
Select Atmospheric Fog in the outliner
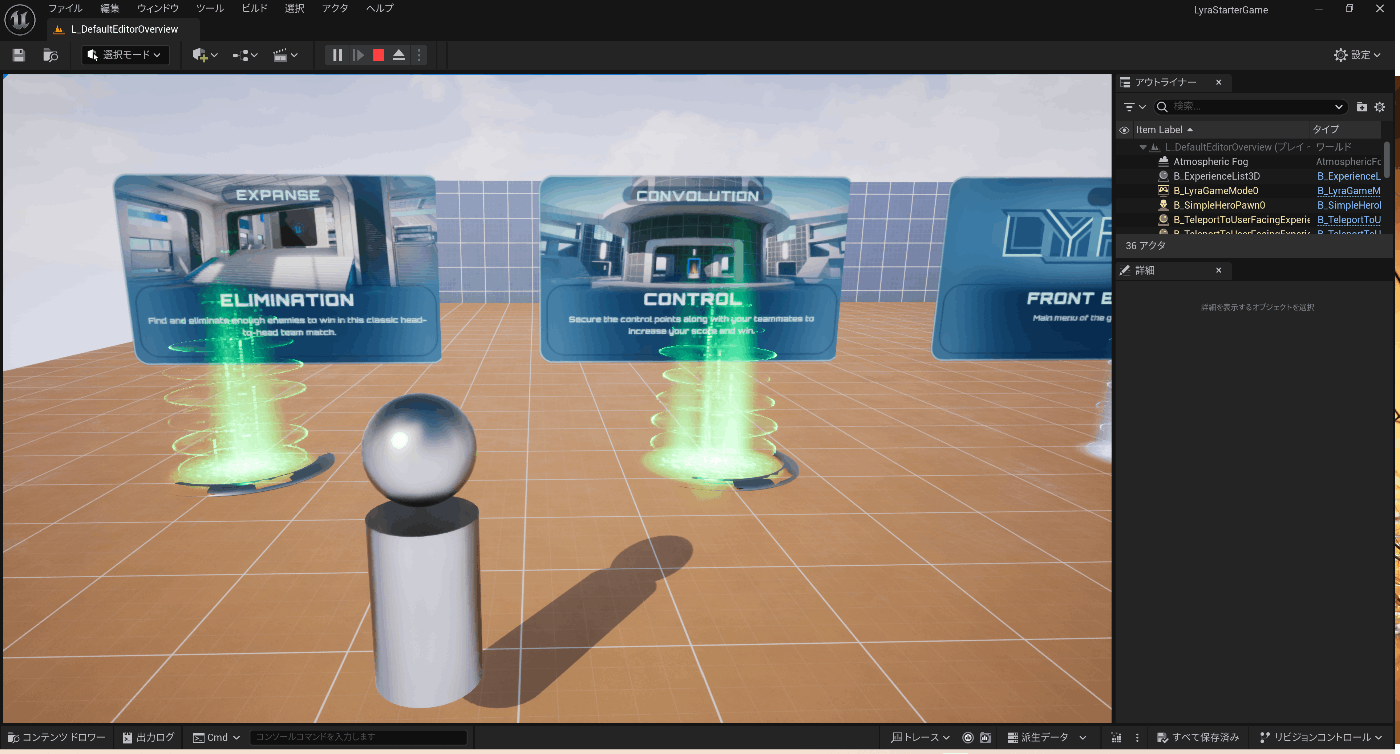1211,162
